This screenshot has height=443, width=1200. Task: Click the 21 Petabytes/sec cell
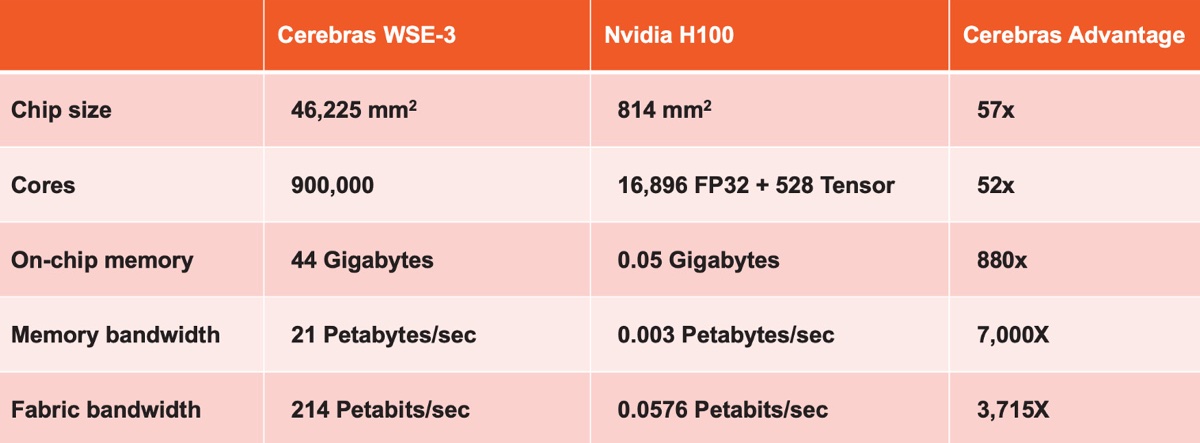coord(383,335)
